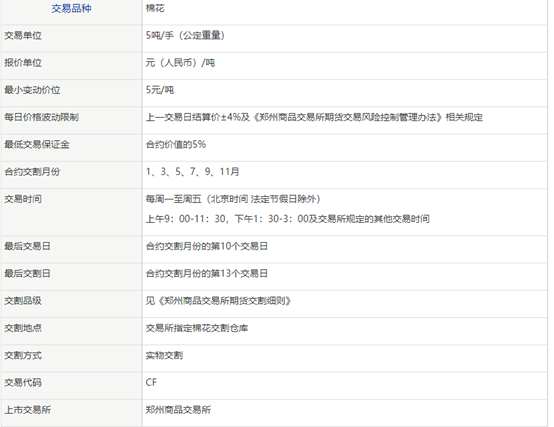
Task: Click the 最小变动价位 label
Action: click(32, 90)
